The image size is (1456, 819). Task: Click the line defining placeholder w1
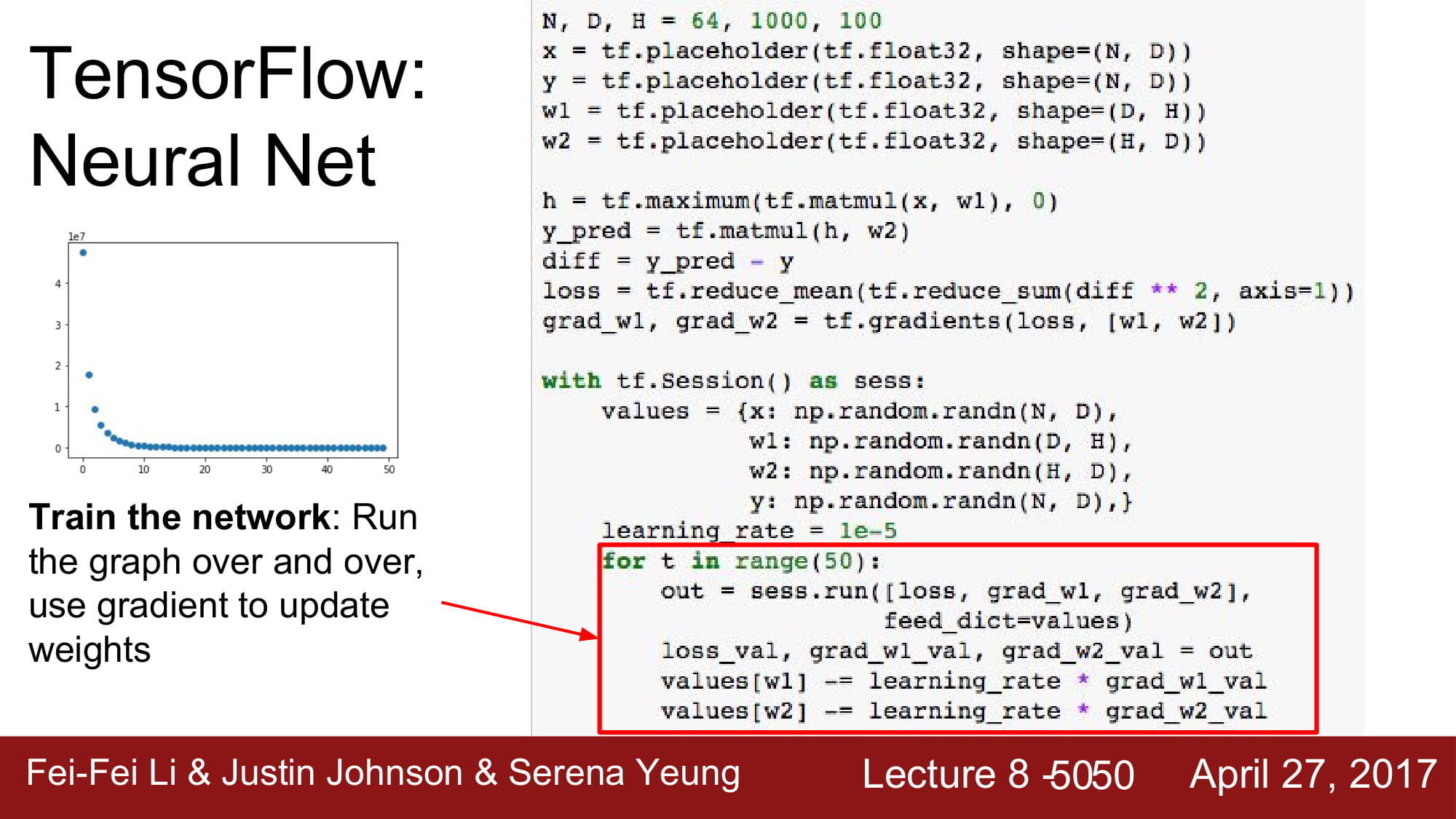[x=874, y=111]
